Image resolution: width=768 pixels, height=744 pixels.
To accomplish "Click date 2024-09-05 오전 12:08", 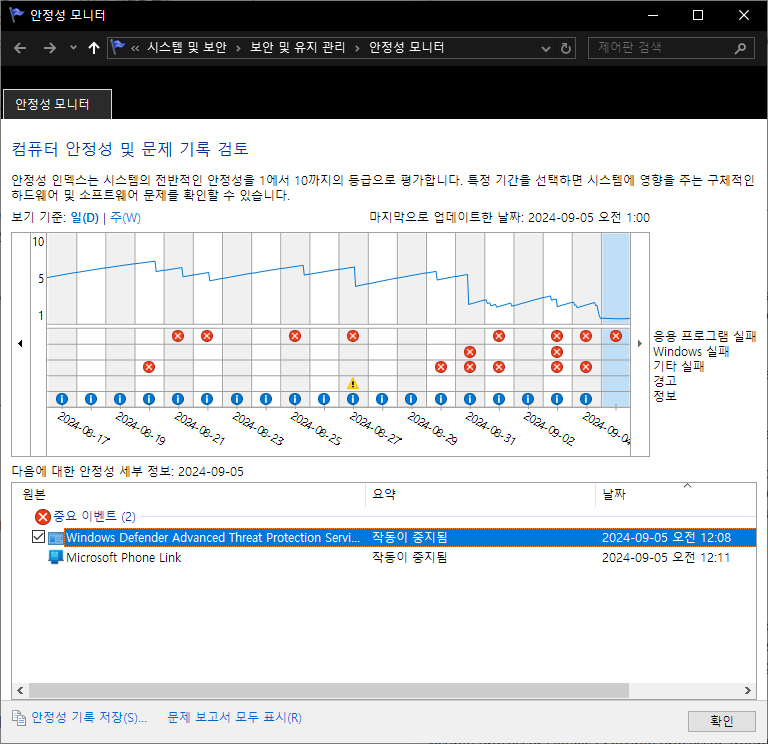I will click(666, 537).
